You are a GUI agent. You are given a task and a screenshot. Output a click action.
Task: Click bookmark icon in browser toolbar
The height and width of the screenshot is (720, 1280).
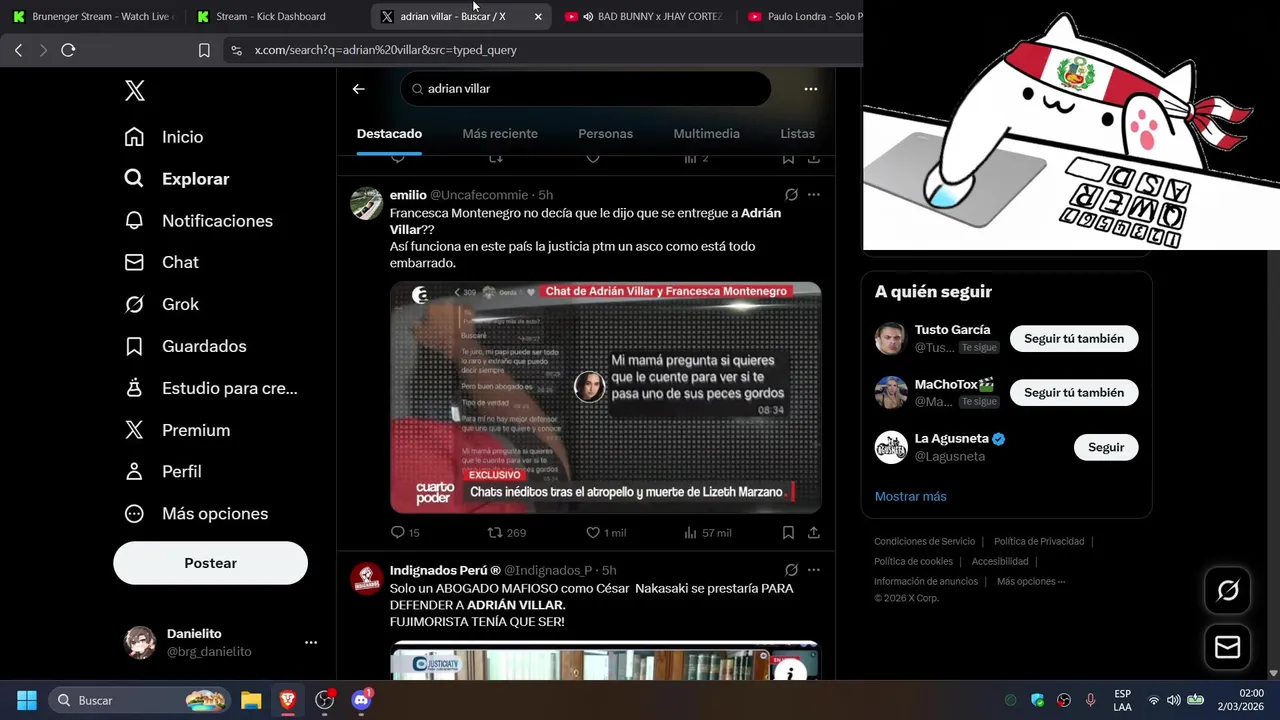tap(204, 50)
